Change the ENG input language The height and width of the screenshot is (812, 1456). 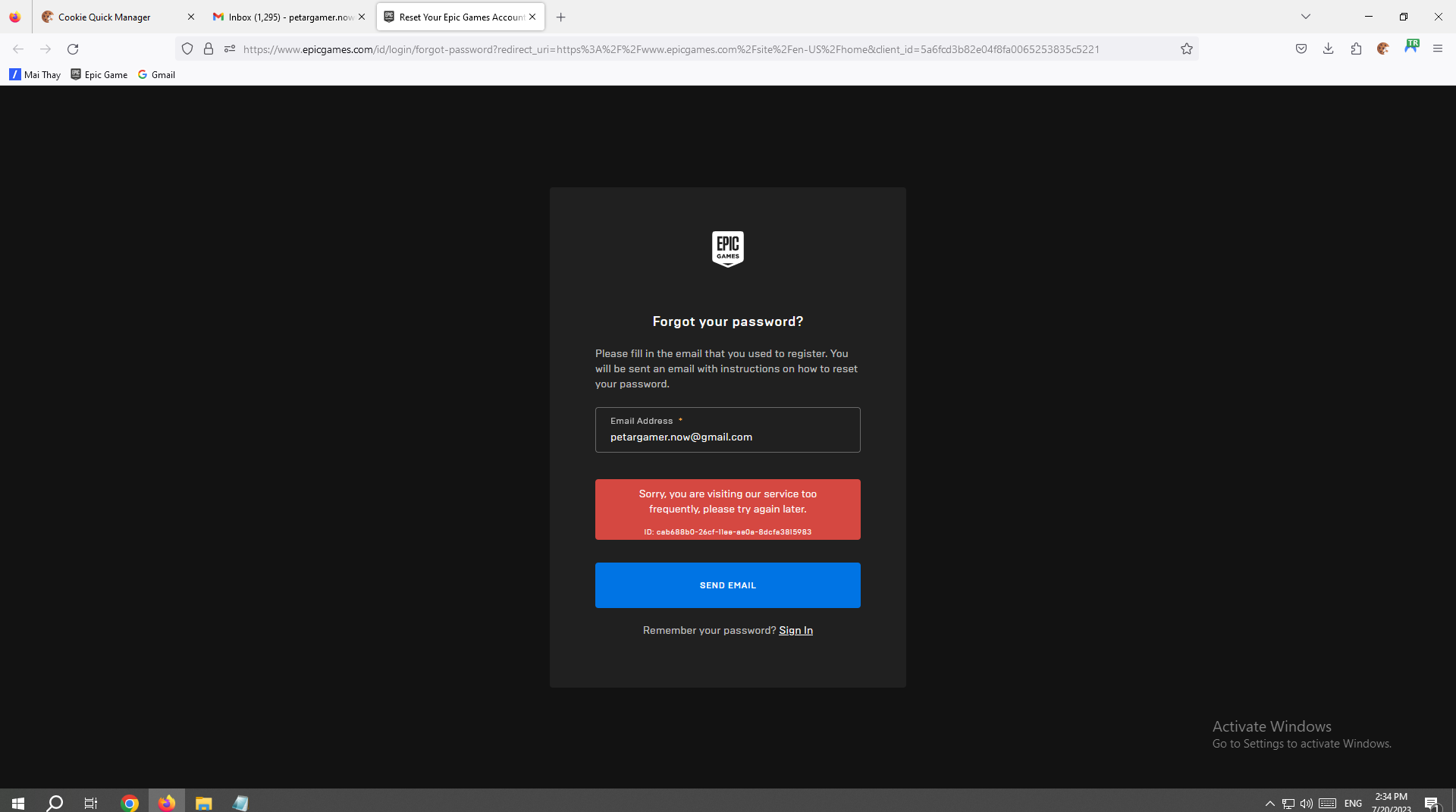click(1354, 803)
